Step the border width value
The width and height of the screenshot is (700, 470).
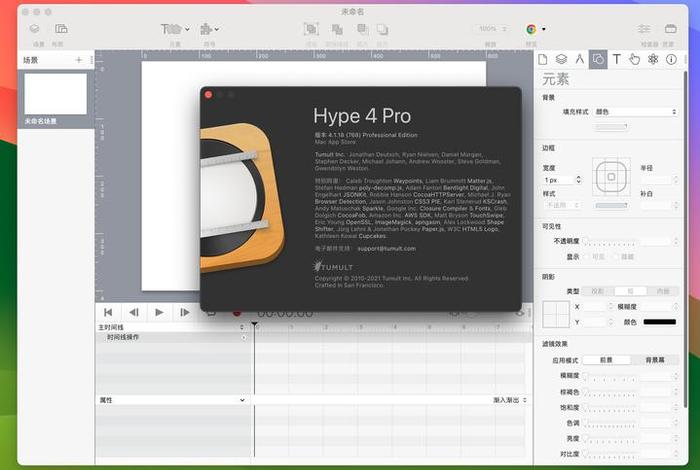[x=579, y=179]
